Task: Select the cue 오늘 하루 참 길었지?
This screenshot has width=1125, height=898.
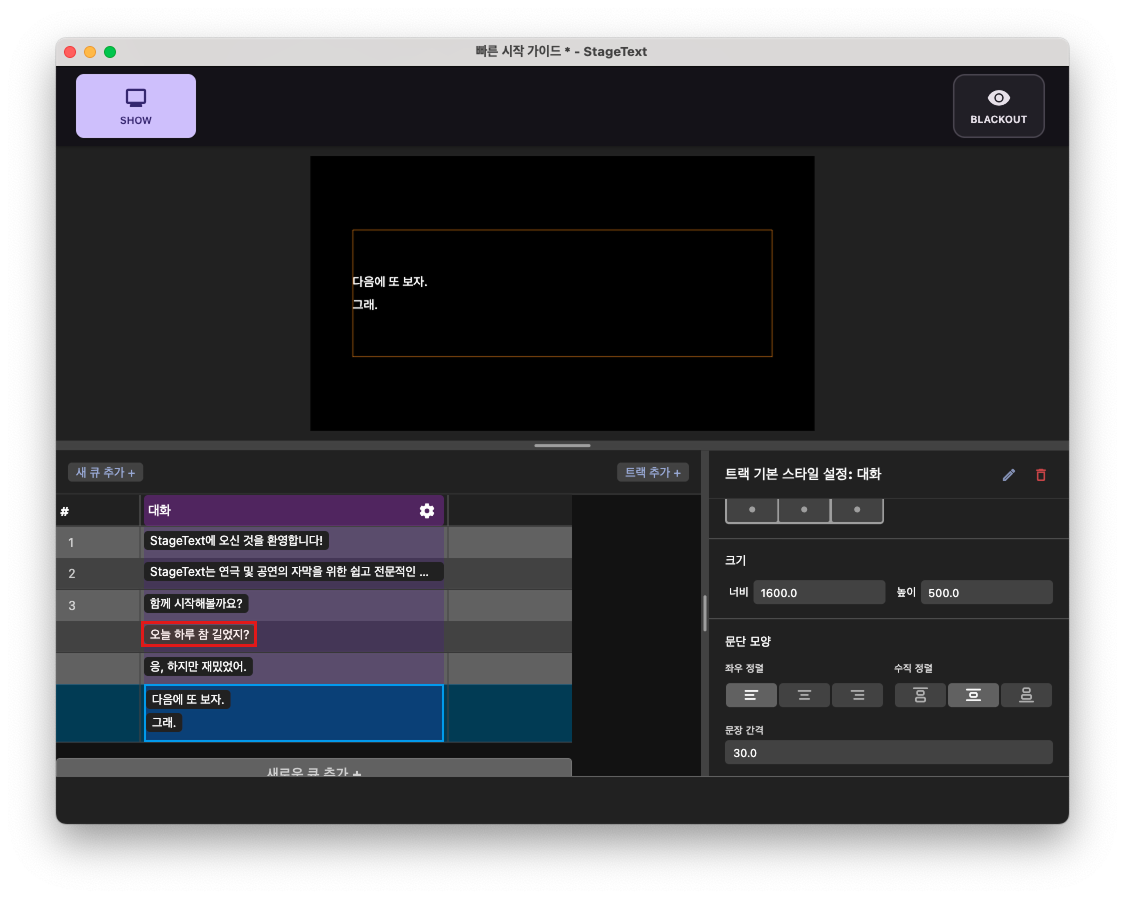Action: [x=199, y=634]
